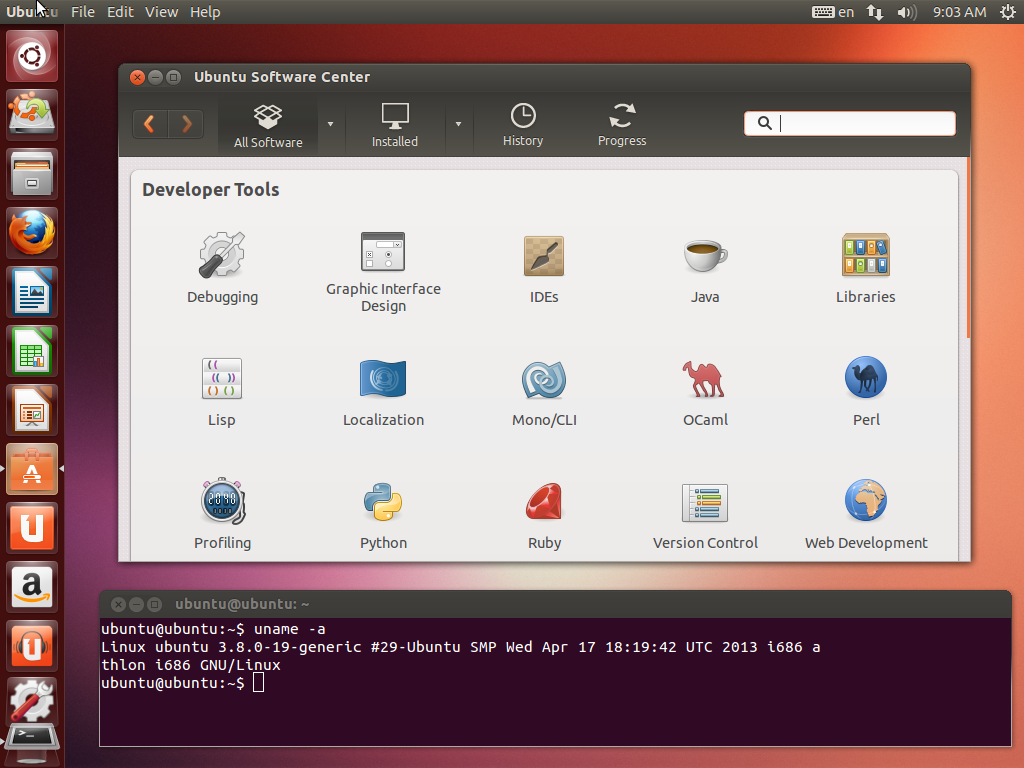Focus the terminal window title bar
The image size is (1024, 768).
[555, 604]
